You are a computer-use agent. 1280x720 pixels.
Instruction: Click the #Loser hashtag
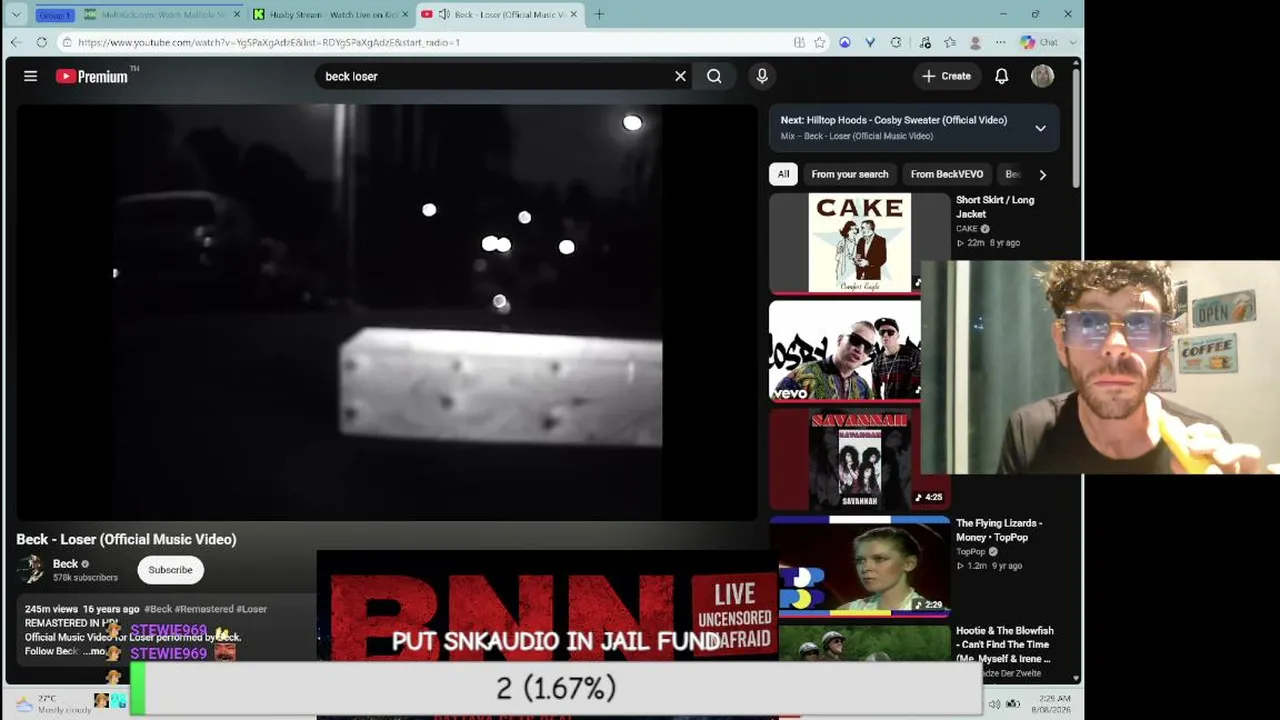pyautogui.click(x=252, y=608)
